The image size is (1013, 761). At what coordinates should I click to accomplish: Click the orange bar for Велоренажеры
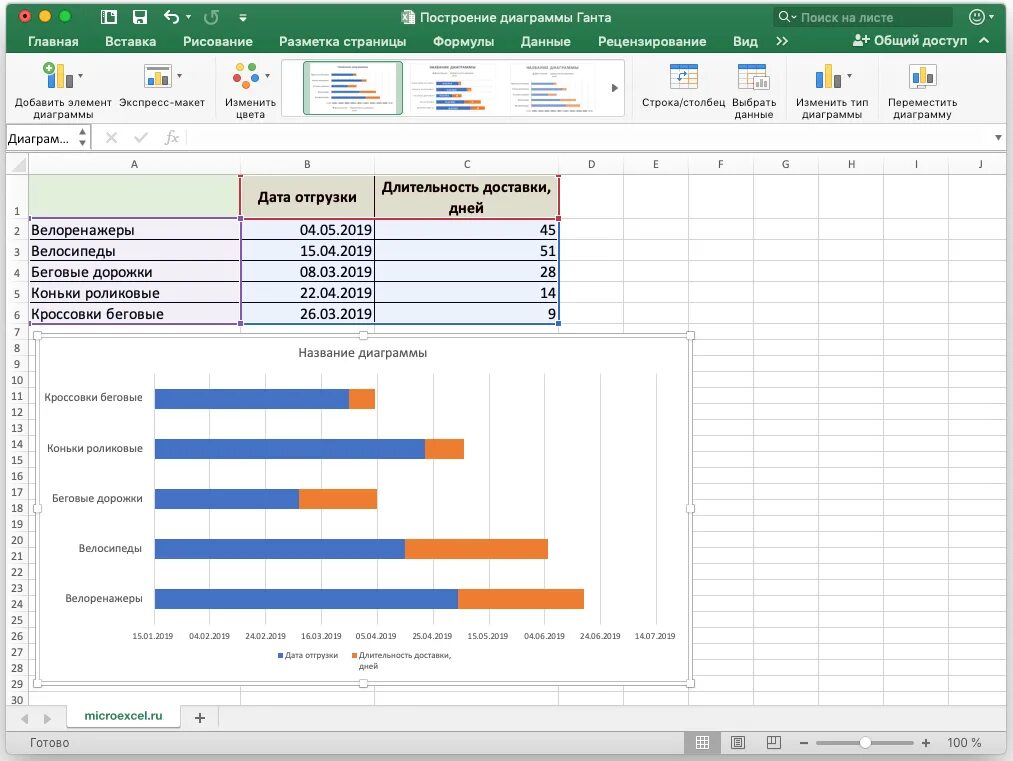pyautogui.click(x=521, y=599)
